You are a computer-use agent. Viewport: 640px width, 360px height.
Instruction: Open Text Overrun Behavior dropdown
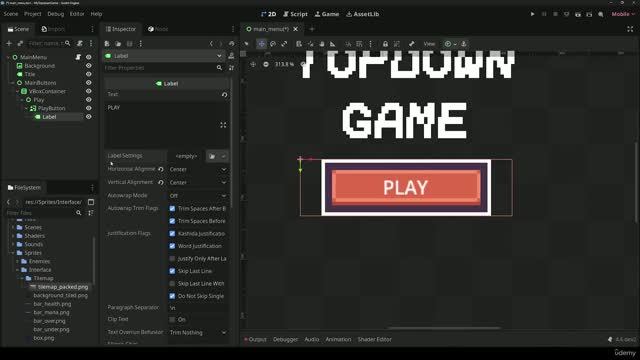point(198,333)
